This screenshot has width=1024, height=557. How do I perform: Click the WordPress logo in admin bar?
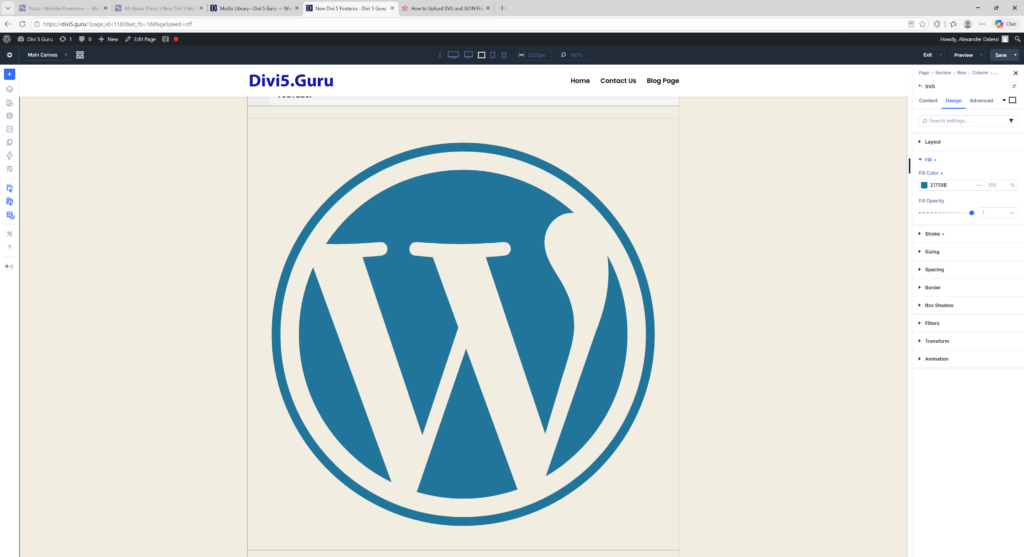(x=7, y=39)
